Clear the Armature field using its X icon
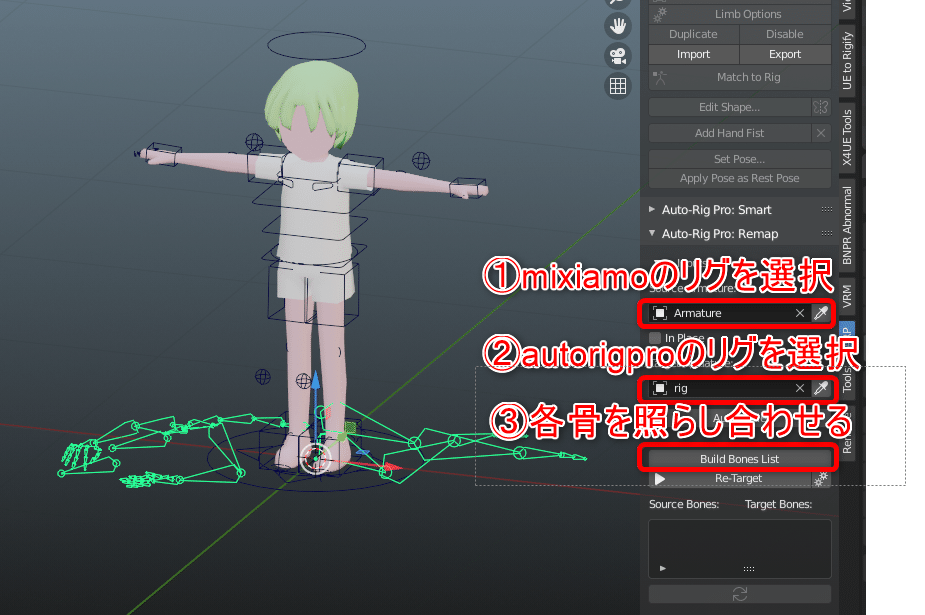This screenshot has height=615, width=925. pos(800,313)
